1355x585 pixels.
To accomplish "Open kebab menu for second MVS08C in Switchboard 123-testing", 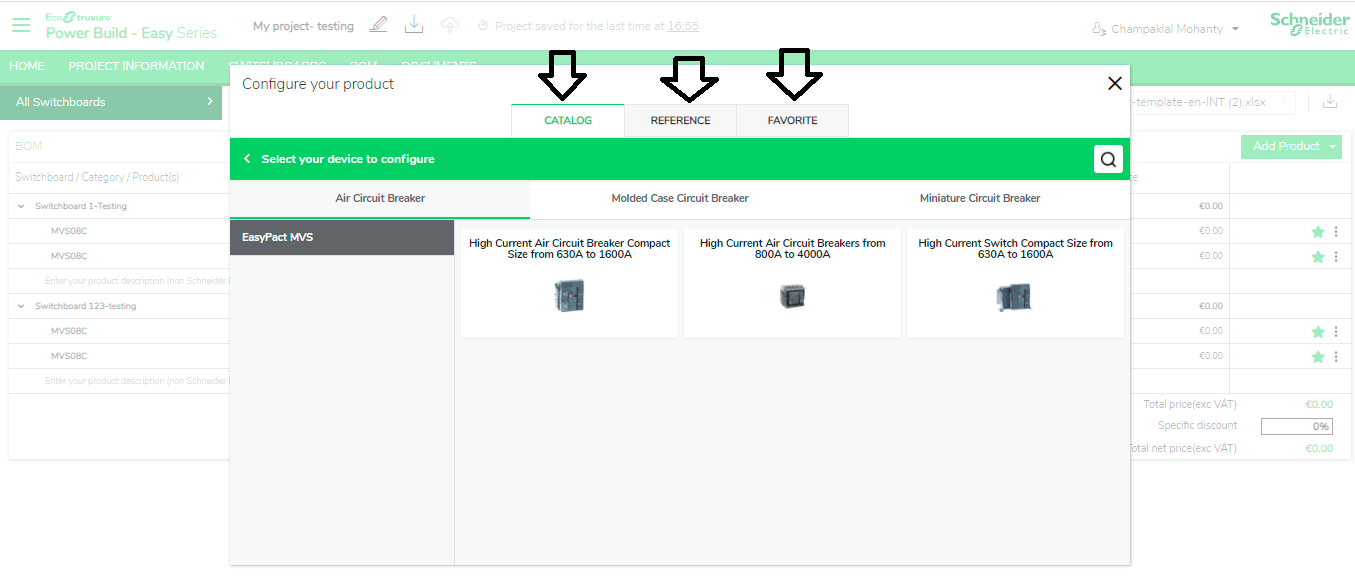I will (1336, 357).
